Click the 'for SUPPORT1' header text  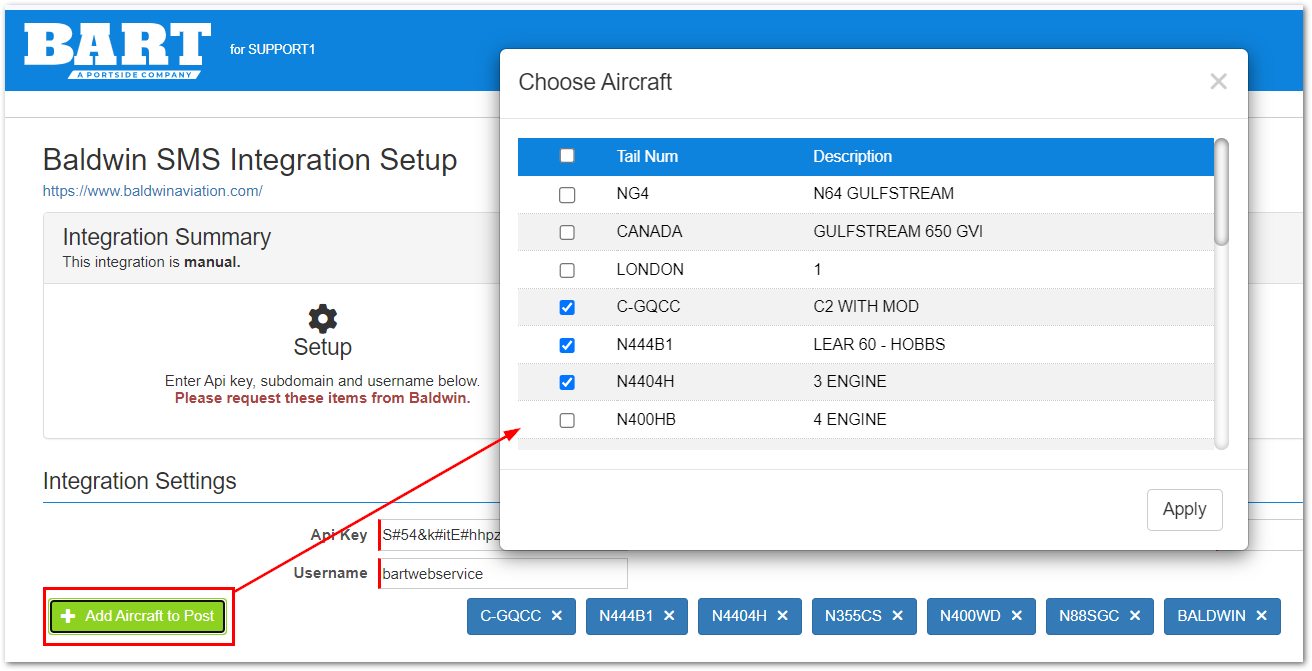click(x=272, y=49)
